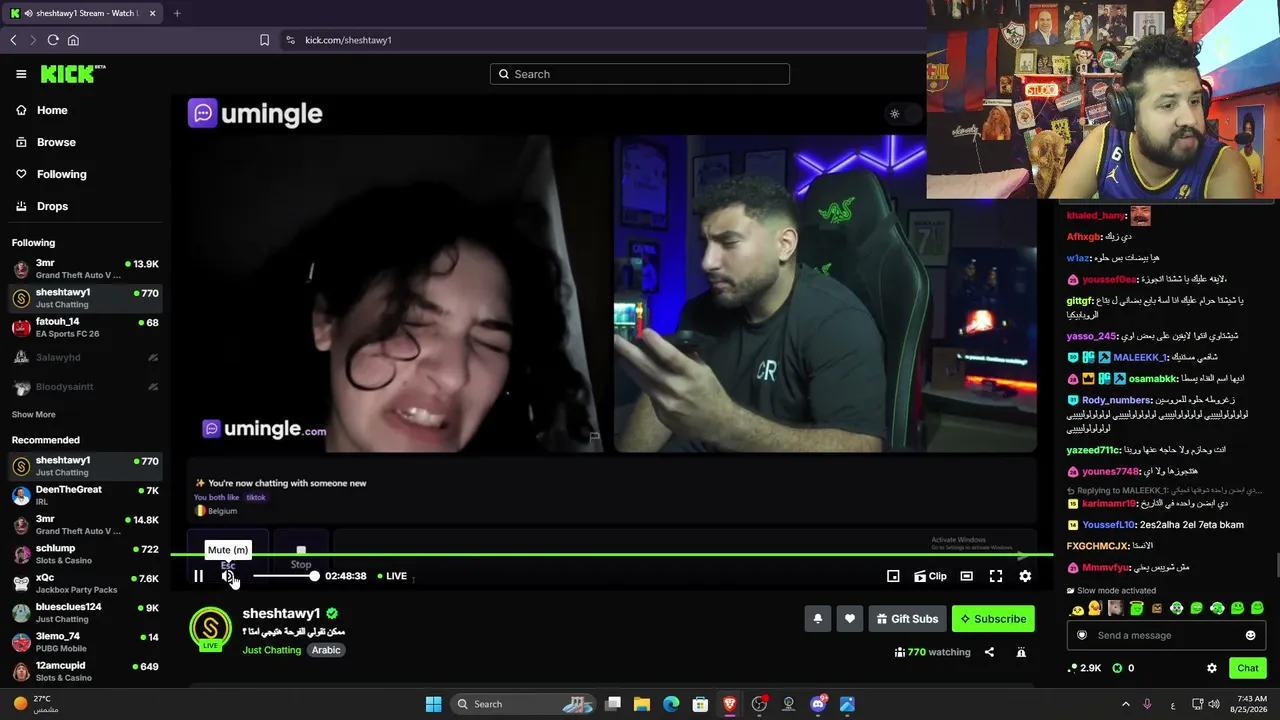Select the Arabic language tag
This screenshot has height=720, width=1280.
tap(326, 650)
